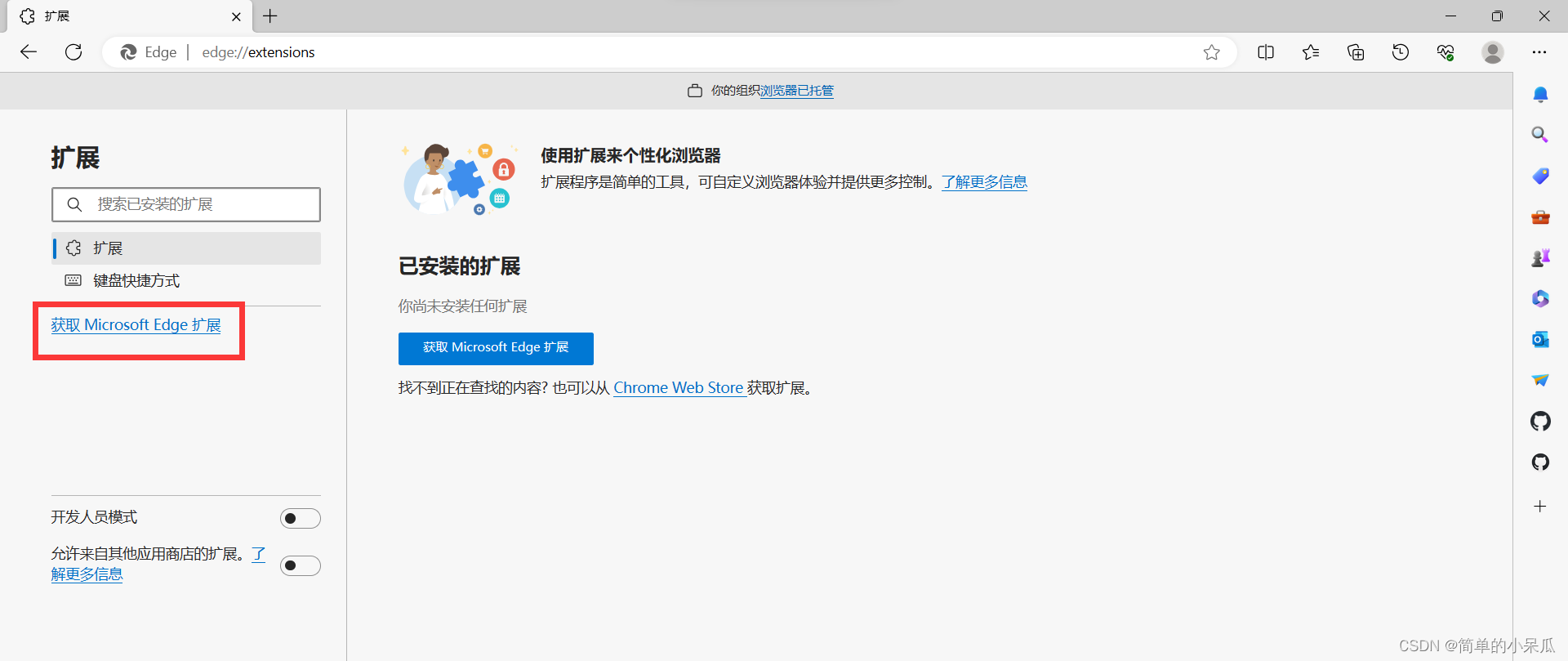Click the extensions illustration image
The image size is (1568, 661).
460,179
